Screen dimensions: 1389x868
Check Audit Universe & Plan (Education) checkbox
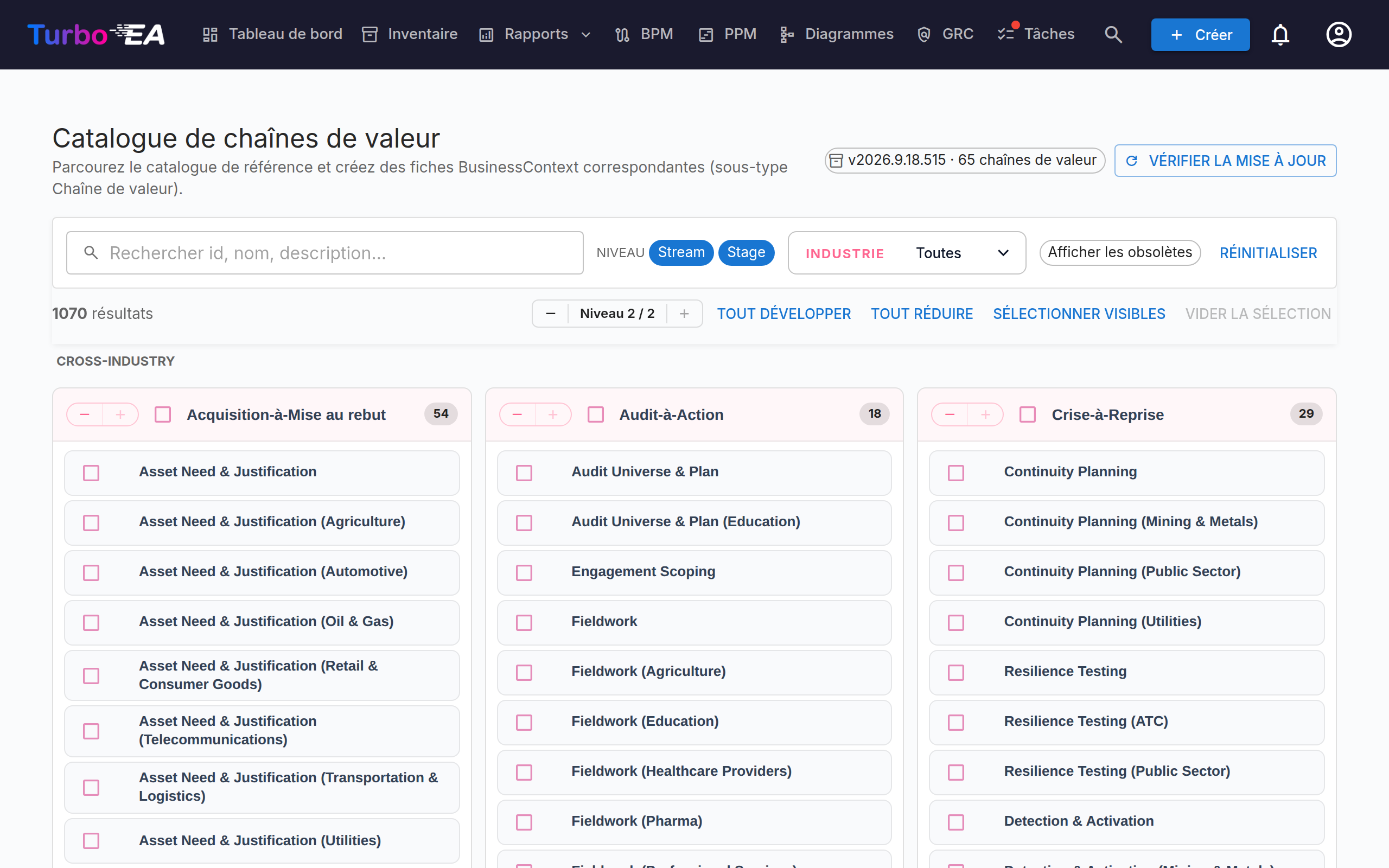click(524, 522)
